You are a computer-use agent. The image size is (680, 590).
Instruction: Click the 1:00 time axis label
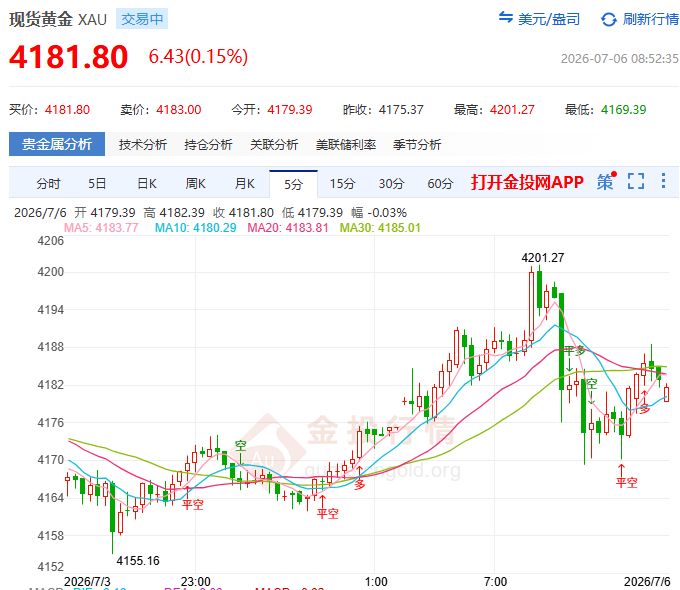[x=376, y=581]
